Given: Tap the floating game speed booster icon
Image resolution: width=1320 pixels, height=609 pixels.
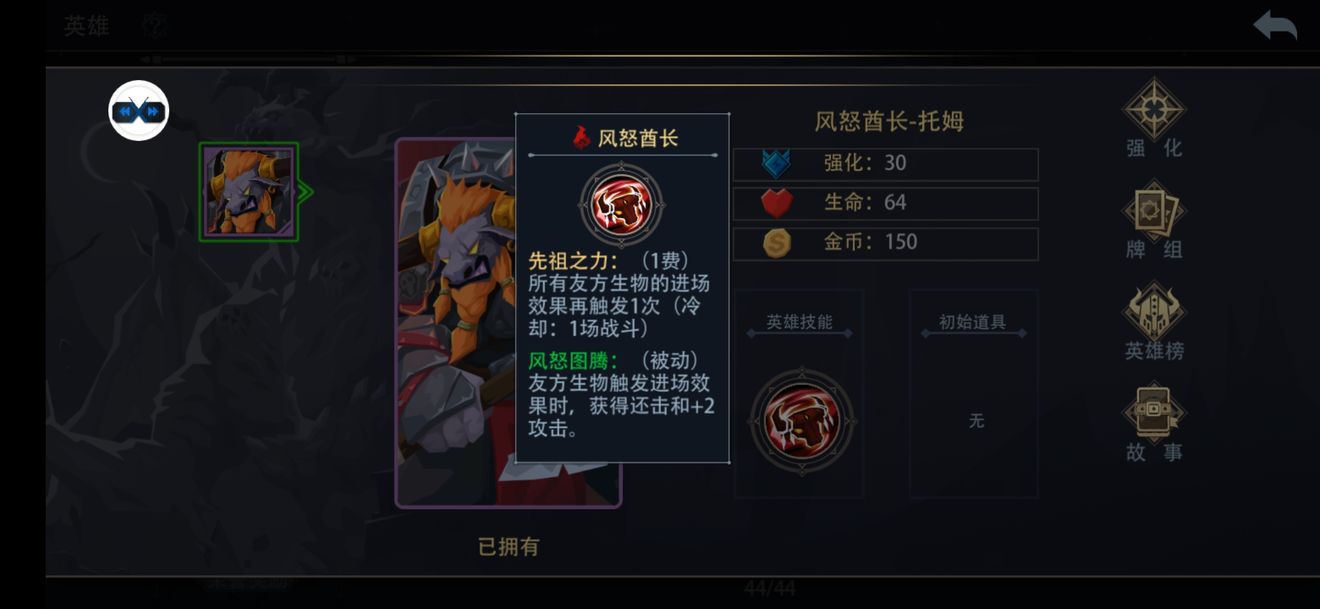Looking at the screenshot, I should click(x=139, y=111).
